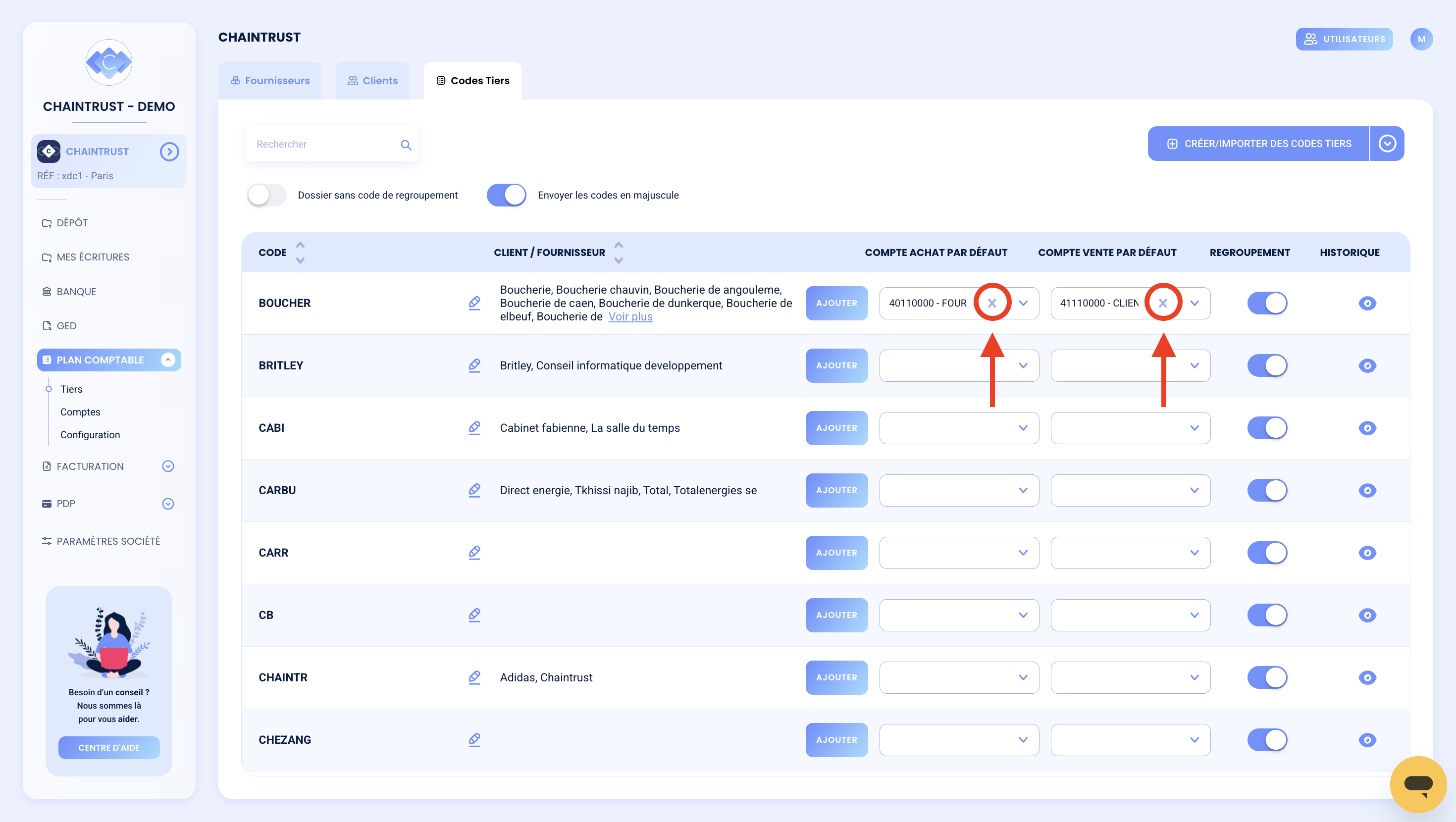View history of CB with eye icon

click(x=1367, y=615)
